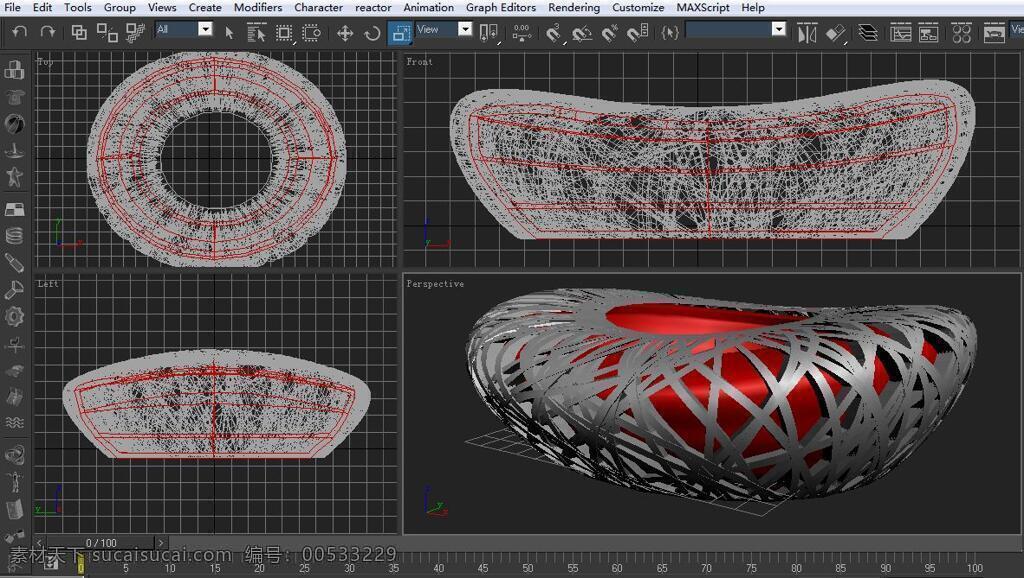Toggle the 3D Snaps magnet
The image size is (1024, 578).
point(553,33)
